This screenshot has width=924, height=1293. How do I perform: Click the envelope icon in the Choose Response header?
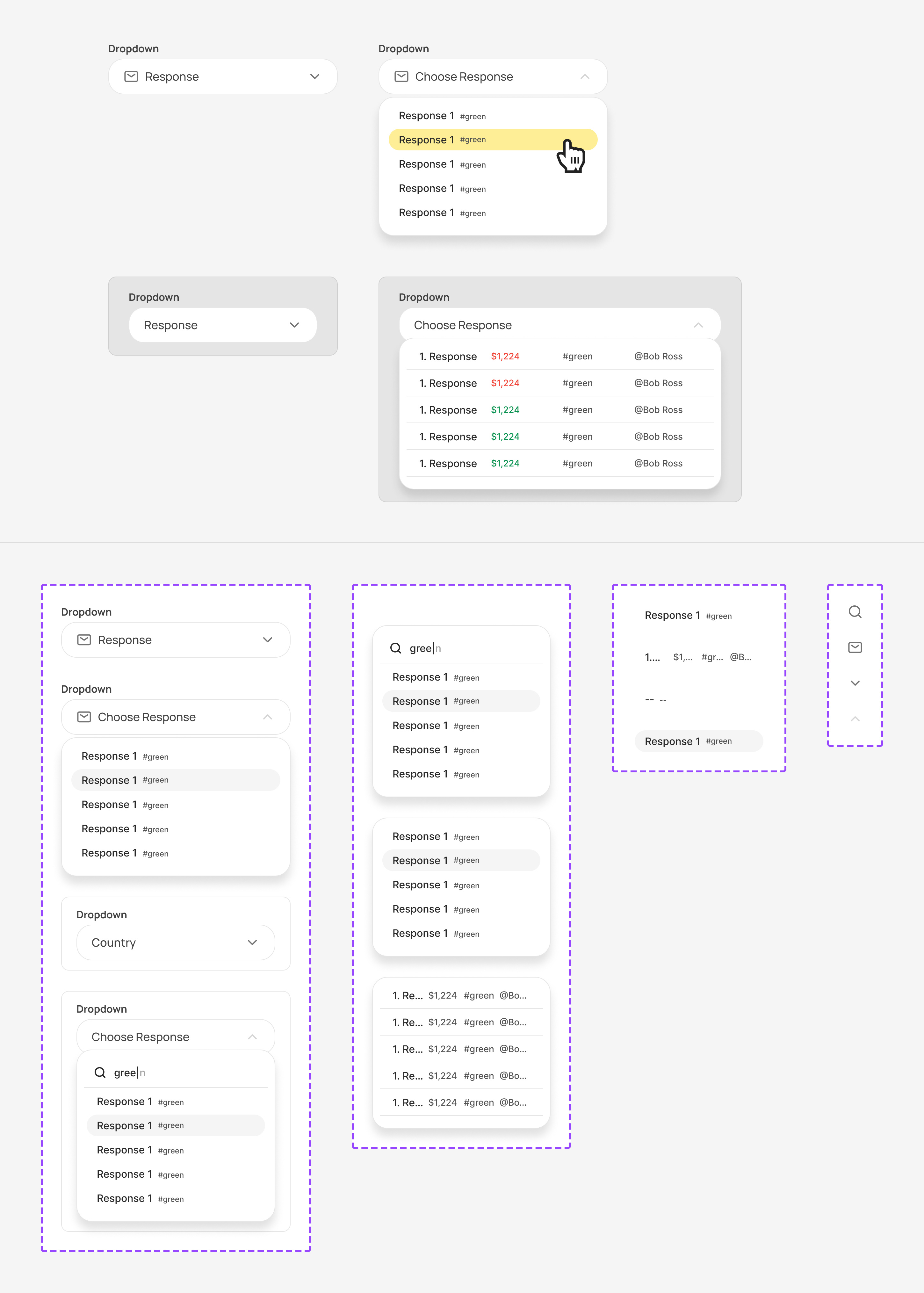tap(401, 76)
